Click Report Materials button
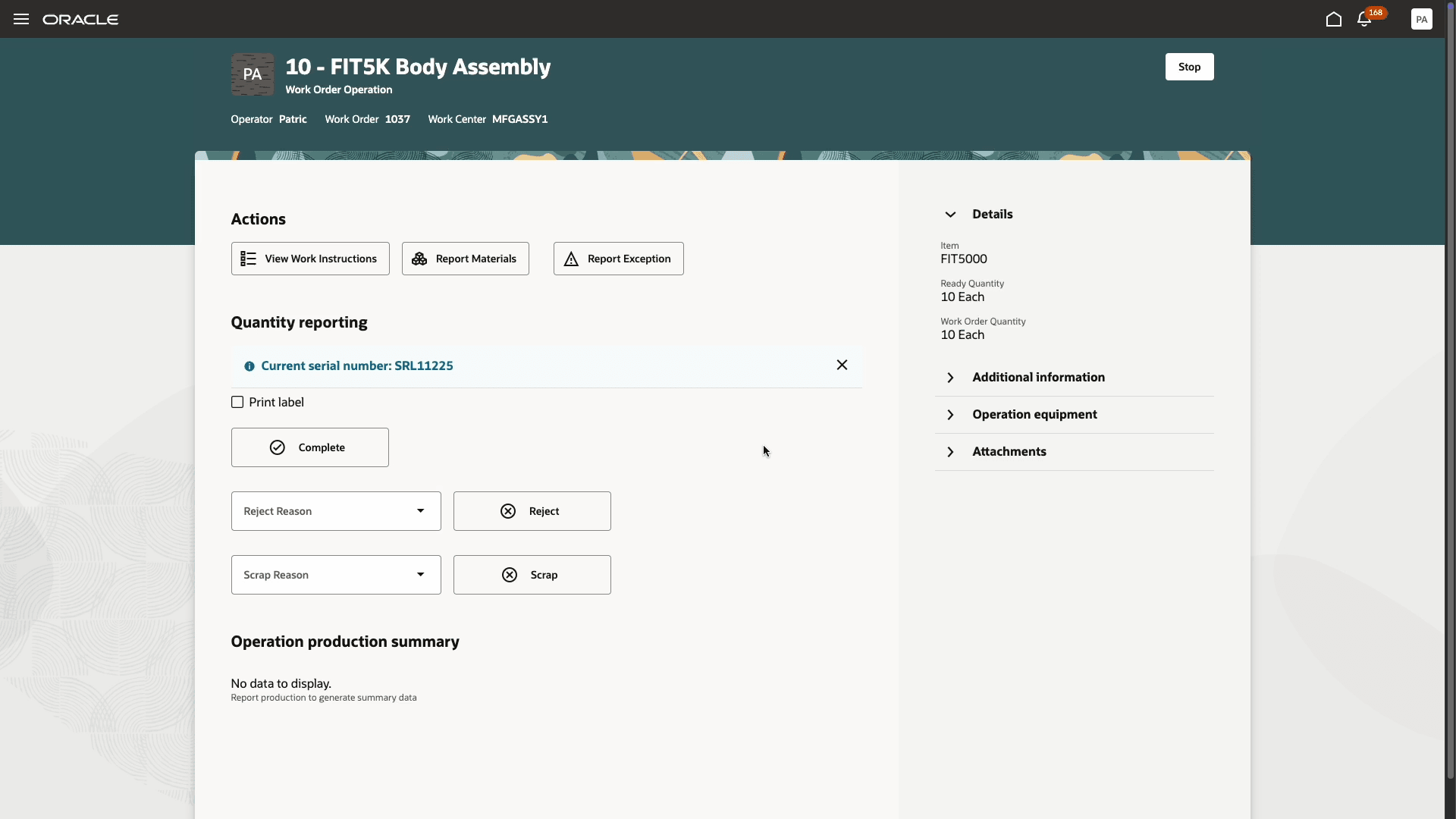Screen dimensions: 1456x819 pyautogui.click(x=465, y=259)
